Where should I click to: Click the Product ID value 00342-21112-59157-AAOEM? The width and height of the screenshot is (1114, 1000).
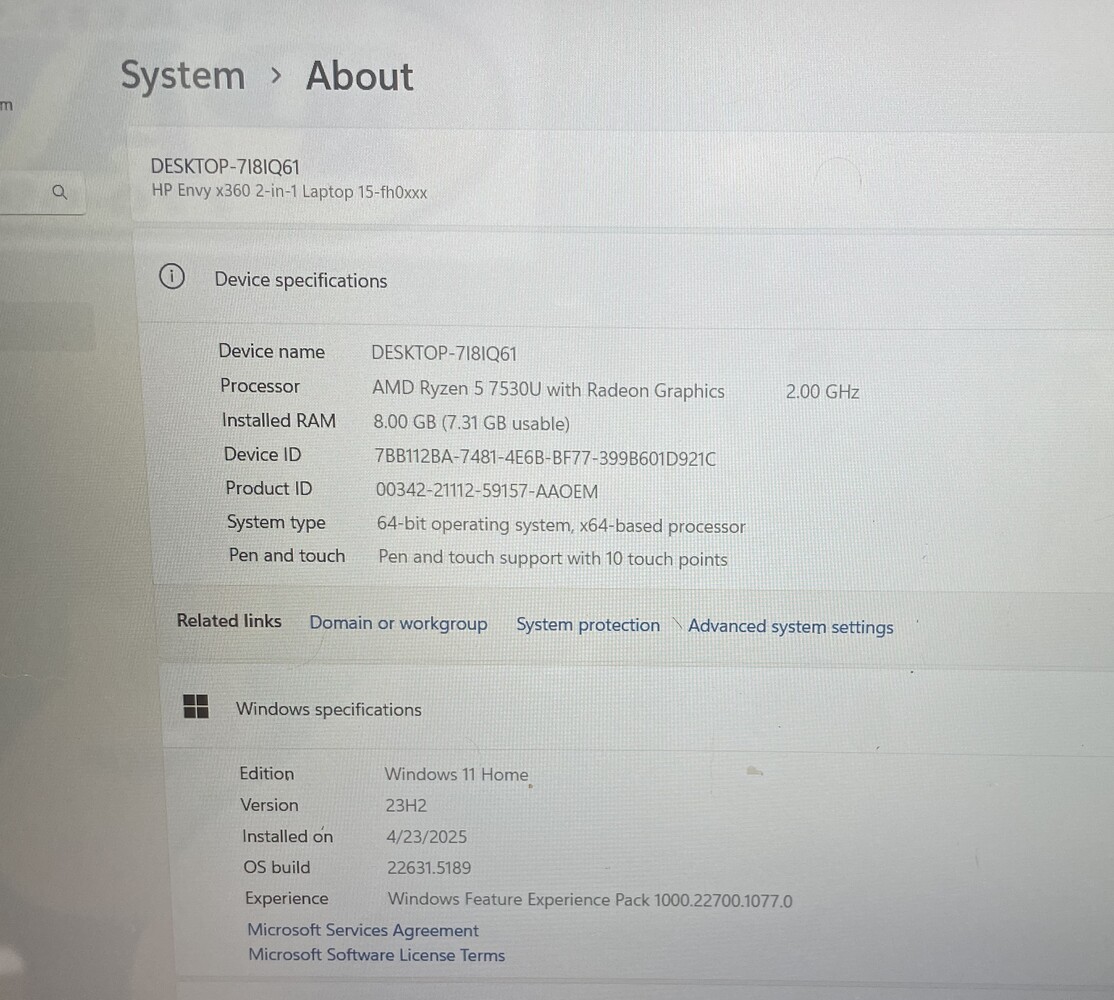point(487,491)
